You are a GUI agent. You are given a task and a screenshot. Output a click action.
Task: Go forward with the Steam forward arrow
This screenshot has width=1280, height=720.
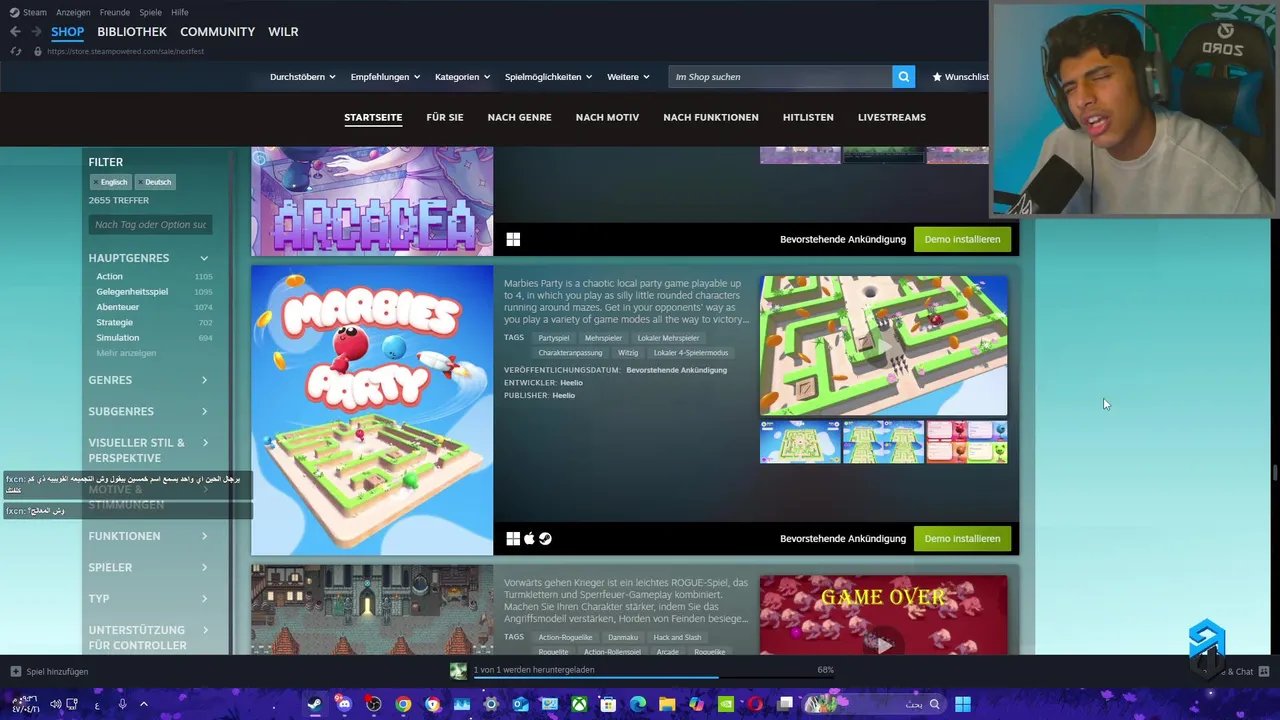36,32
